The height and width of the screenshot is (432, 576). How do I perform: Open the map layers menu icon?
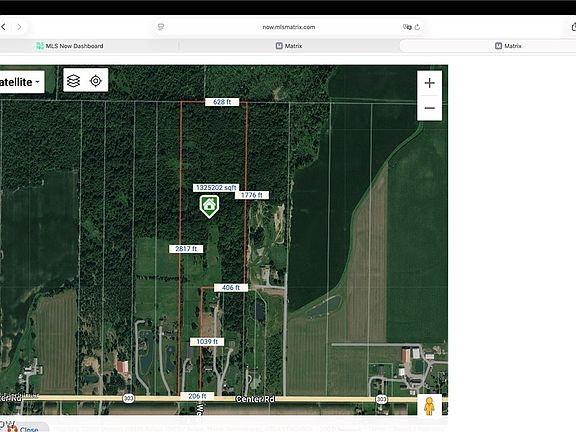tap(73, 81)
